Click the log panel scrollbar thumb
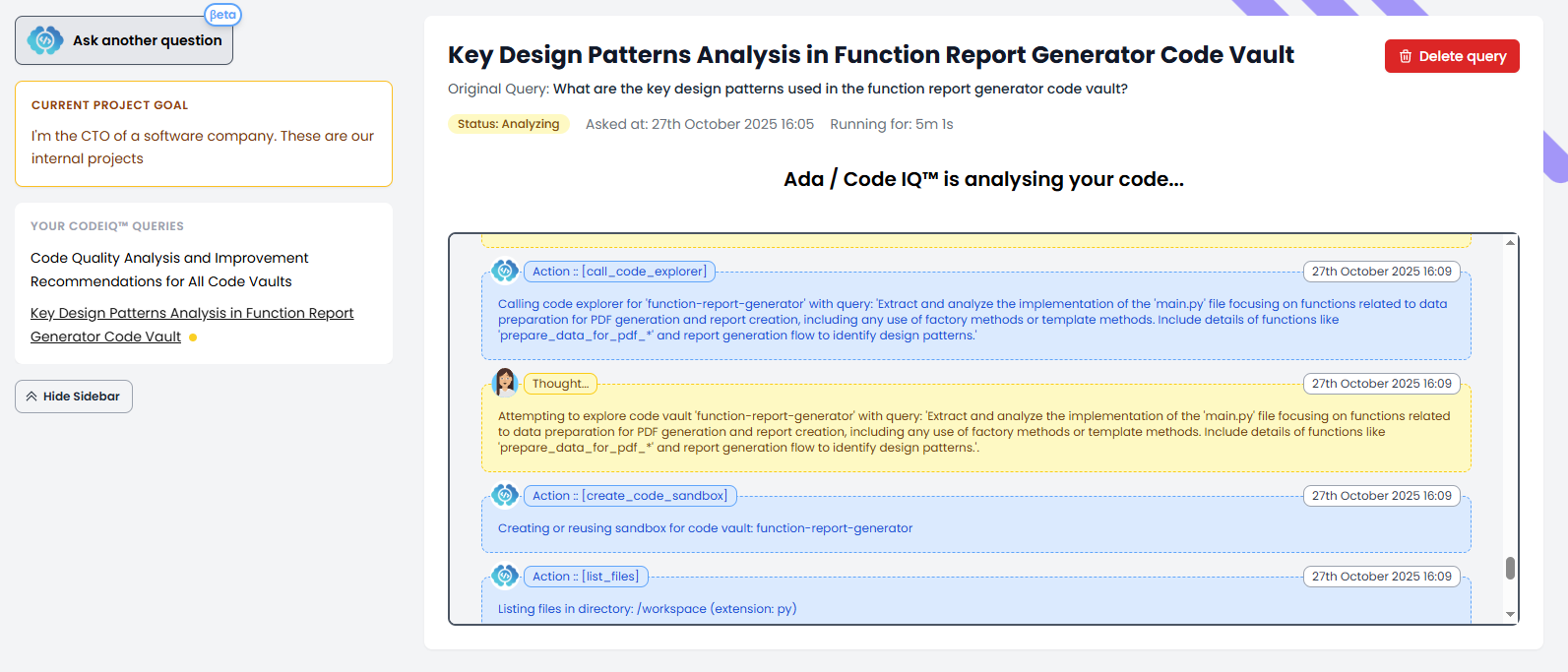This screenshot has width=1568, height=672. pos(1510,569)
